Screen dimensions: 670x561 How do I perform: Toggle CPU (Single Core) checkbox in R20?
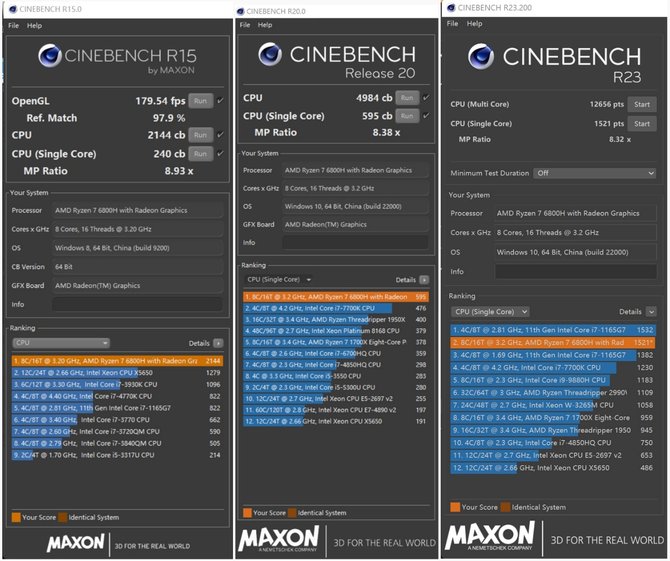point(426,116)
